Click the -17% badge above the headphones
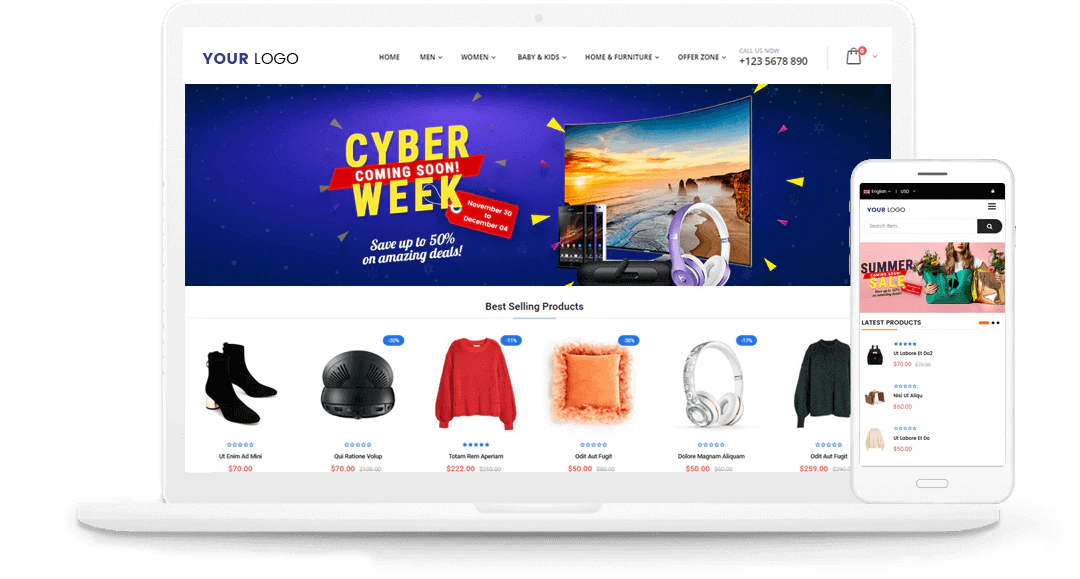 pos(747,340)
